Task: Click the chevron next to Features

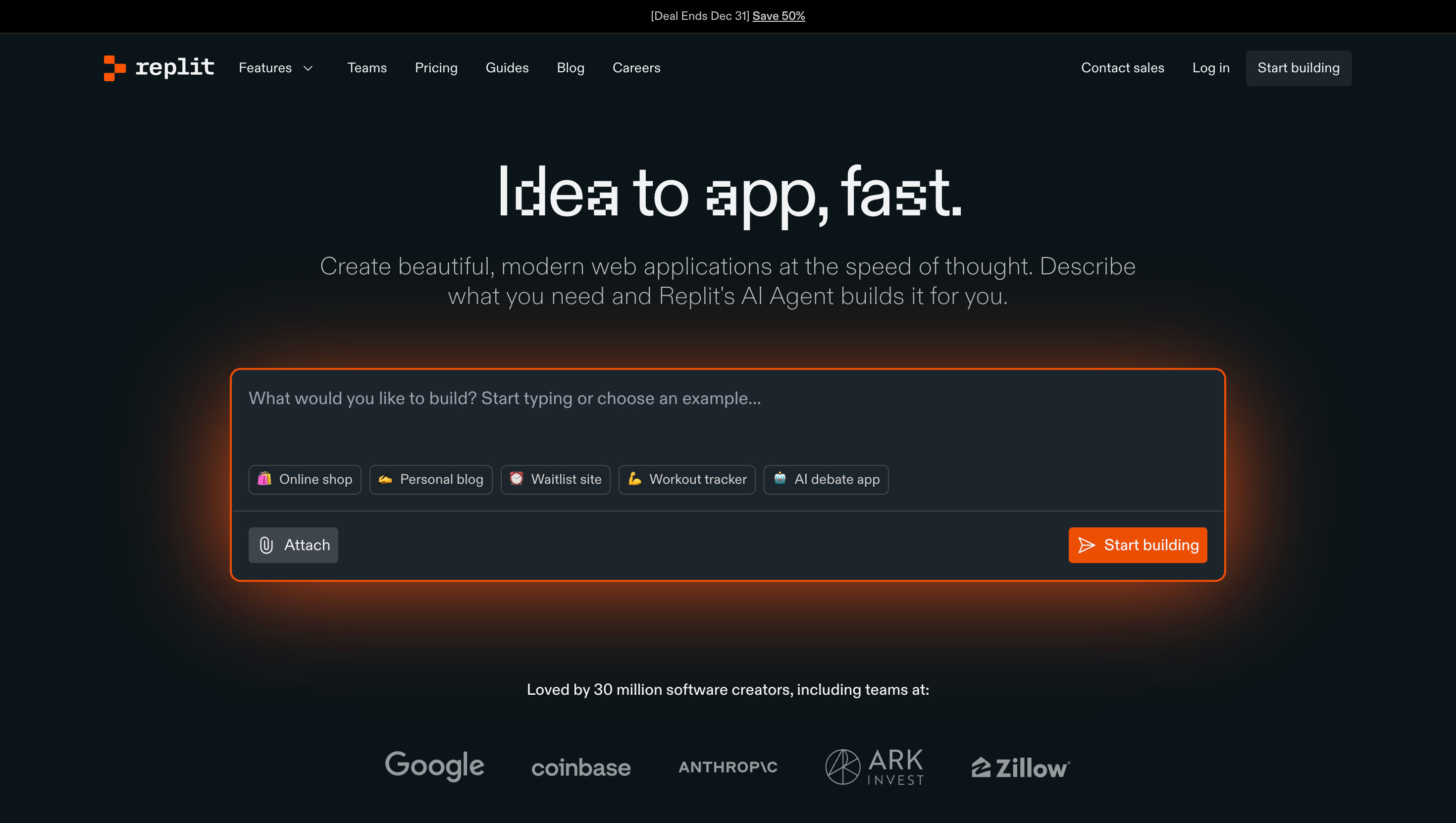Action: [308, 68]
